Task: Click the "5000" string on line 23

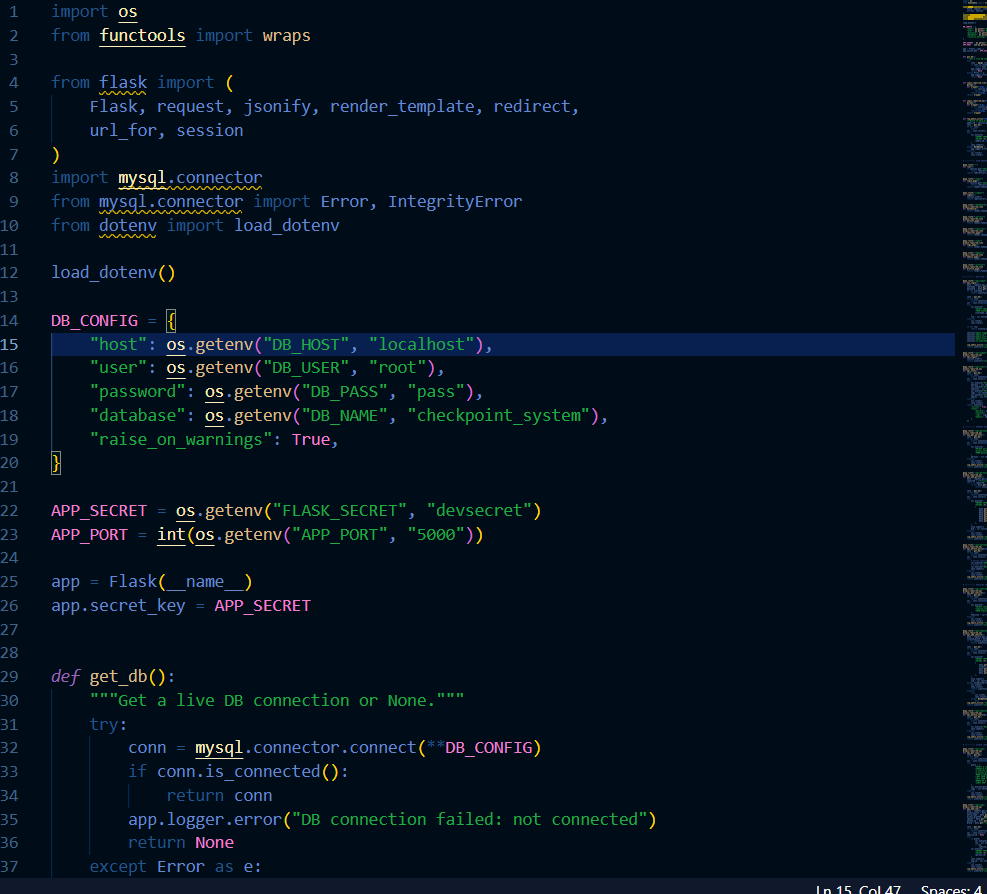Action: [436, 535]
